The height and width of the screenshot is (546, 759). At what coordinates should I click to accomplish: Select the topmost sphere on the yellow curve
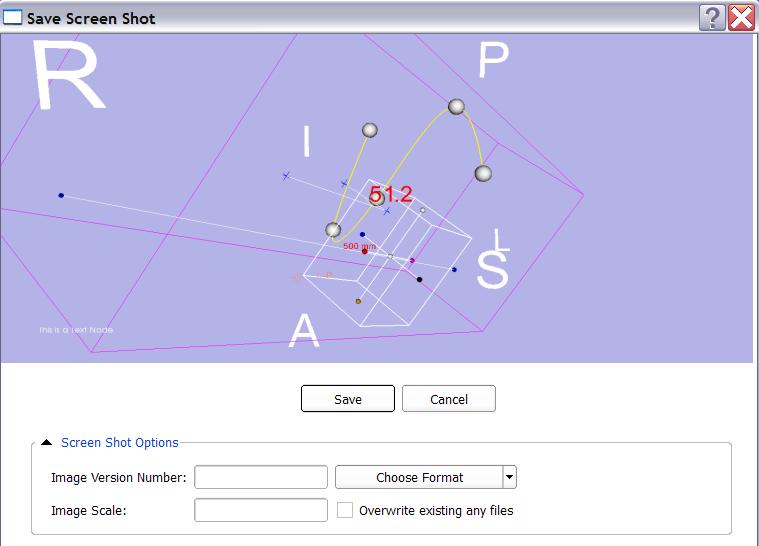[456, 106]
